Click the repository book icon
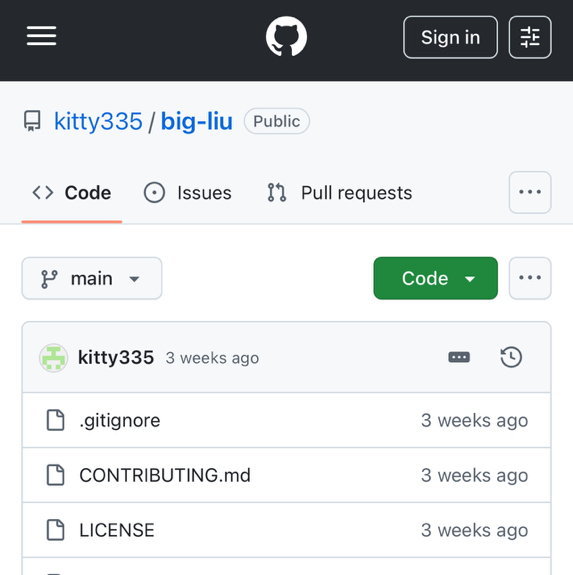573x575 pixels. 32,121
